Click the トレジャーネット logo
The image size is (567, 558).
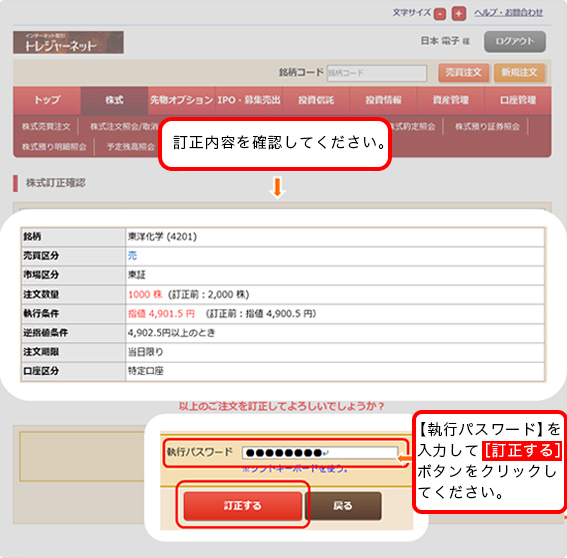[x=68, y=43]
